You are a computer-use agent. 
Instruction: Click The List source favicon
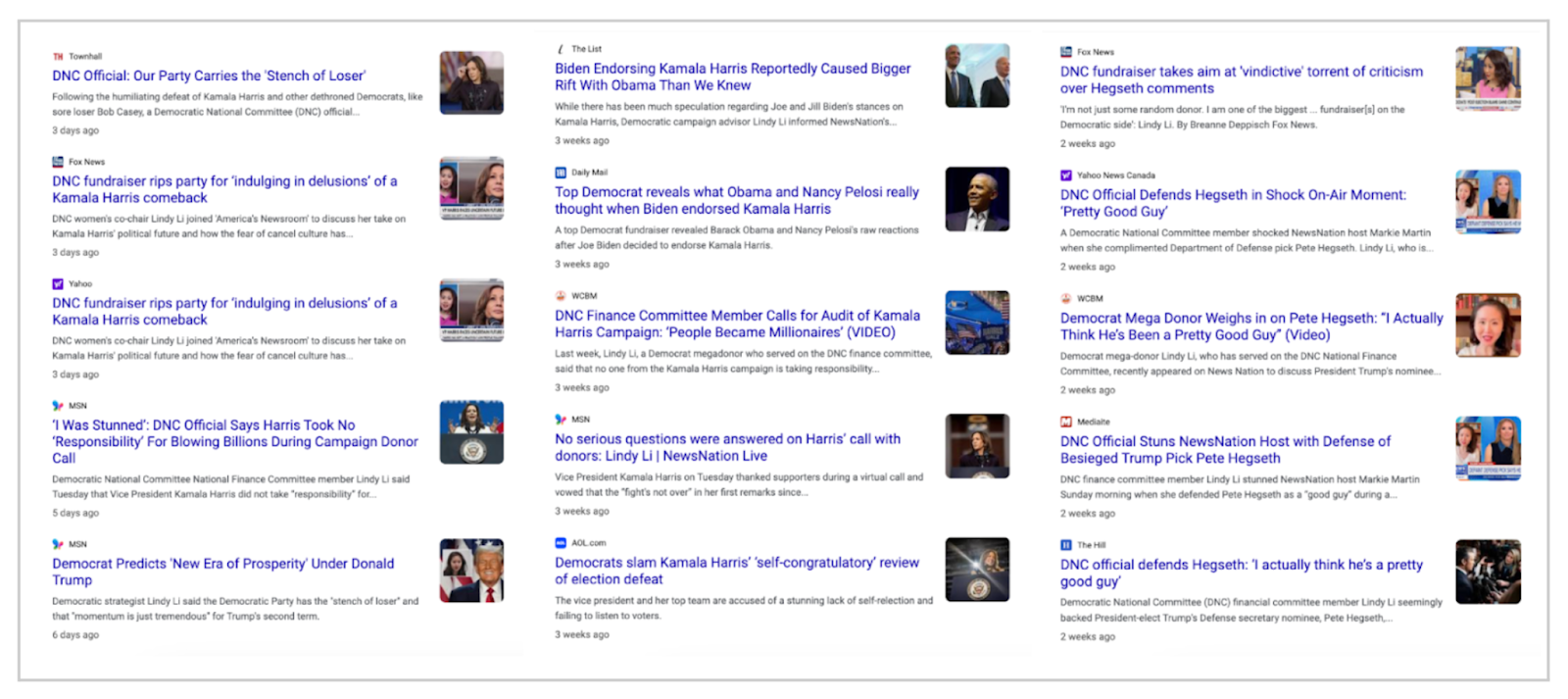561,49
